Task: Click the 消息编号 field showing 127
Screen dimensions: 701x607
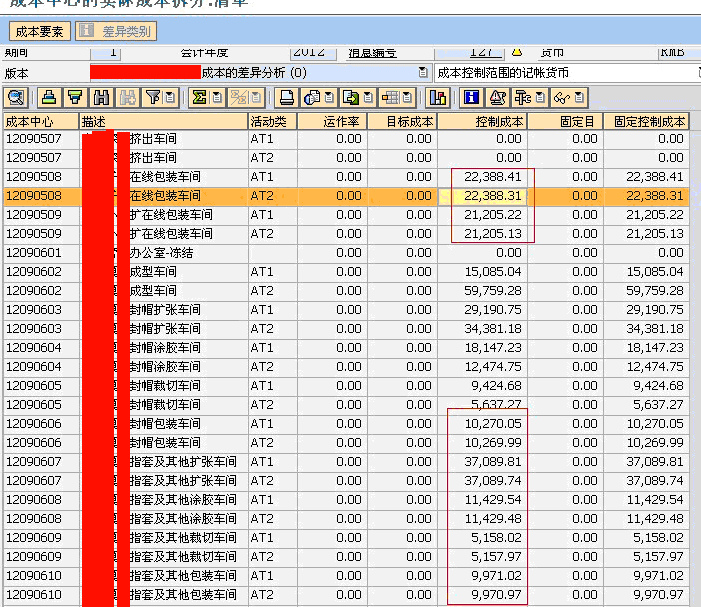Action: click(470, 53)
